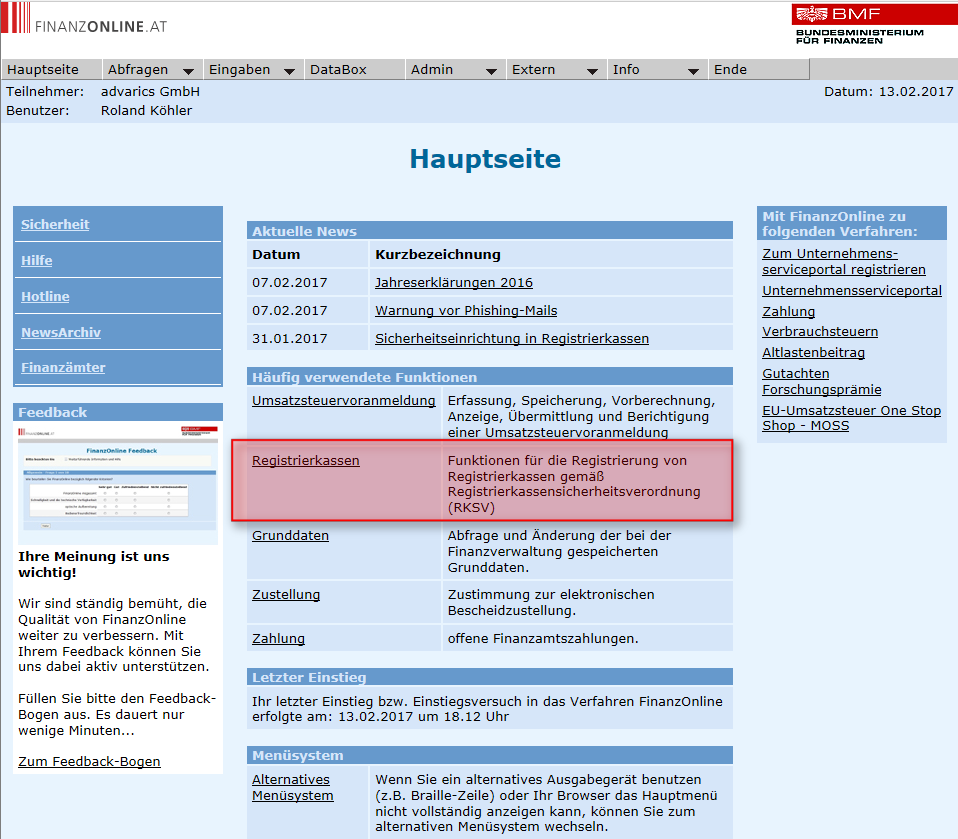The height and width of the screenshot is (839, 958).
Task: Switch to the Alternatives Menüsystem link
Action: point(293,788)
